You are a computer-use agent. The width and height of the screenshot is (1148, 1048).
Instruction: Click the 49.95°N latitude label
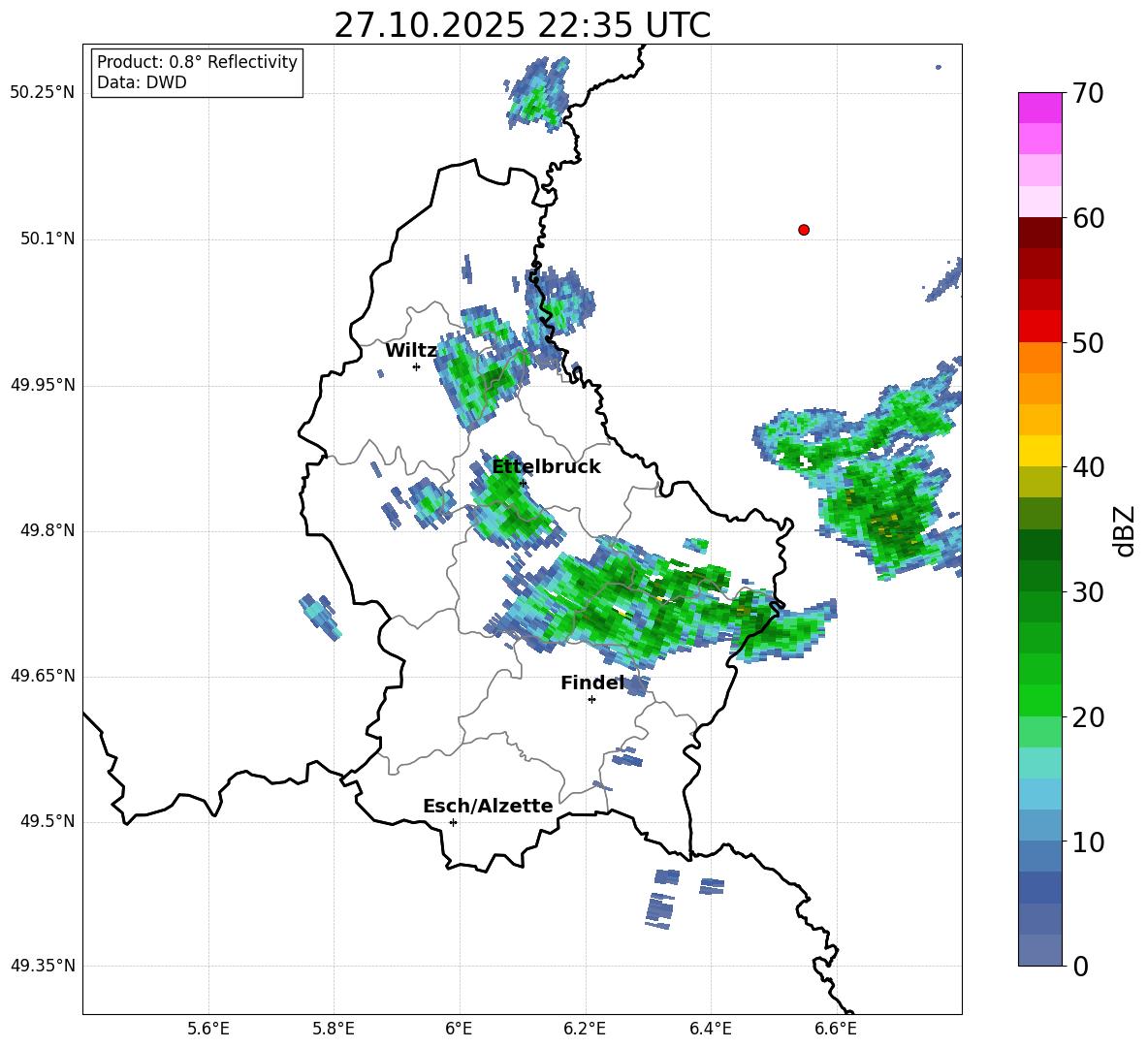click(x=43, y=384)
